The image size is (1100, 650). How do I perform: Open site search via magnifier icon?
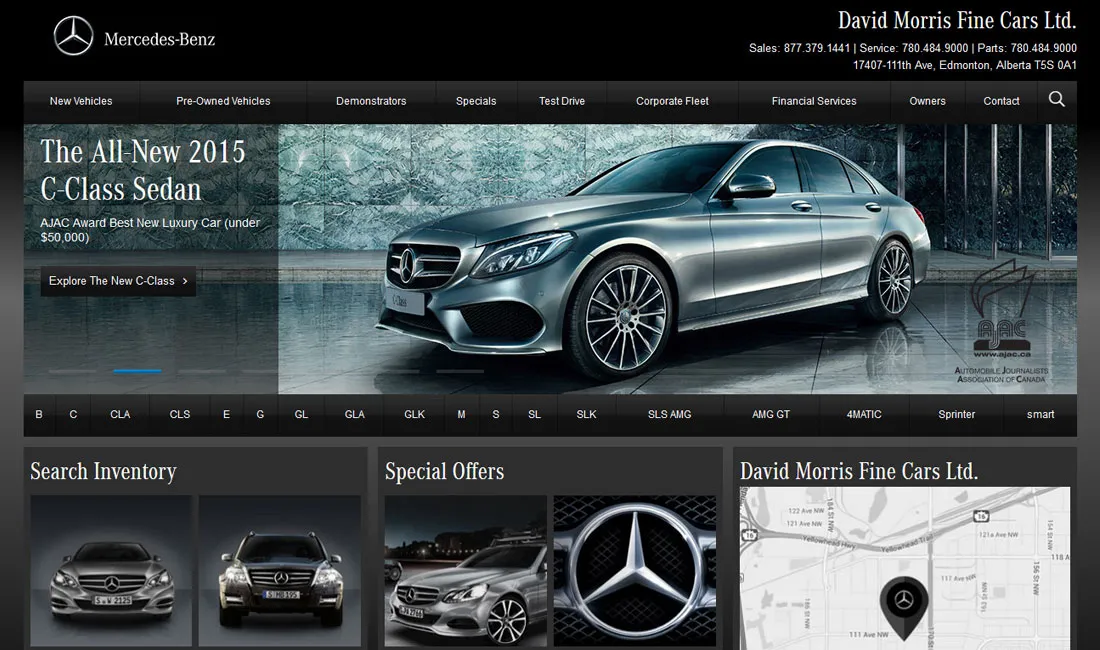1057,100
